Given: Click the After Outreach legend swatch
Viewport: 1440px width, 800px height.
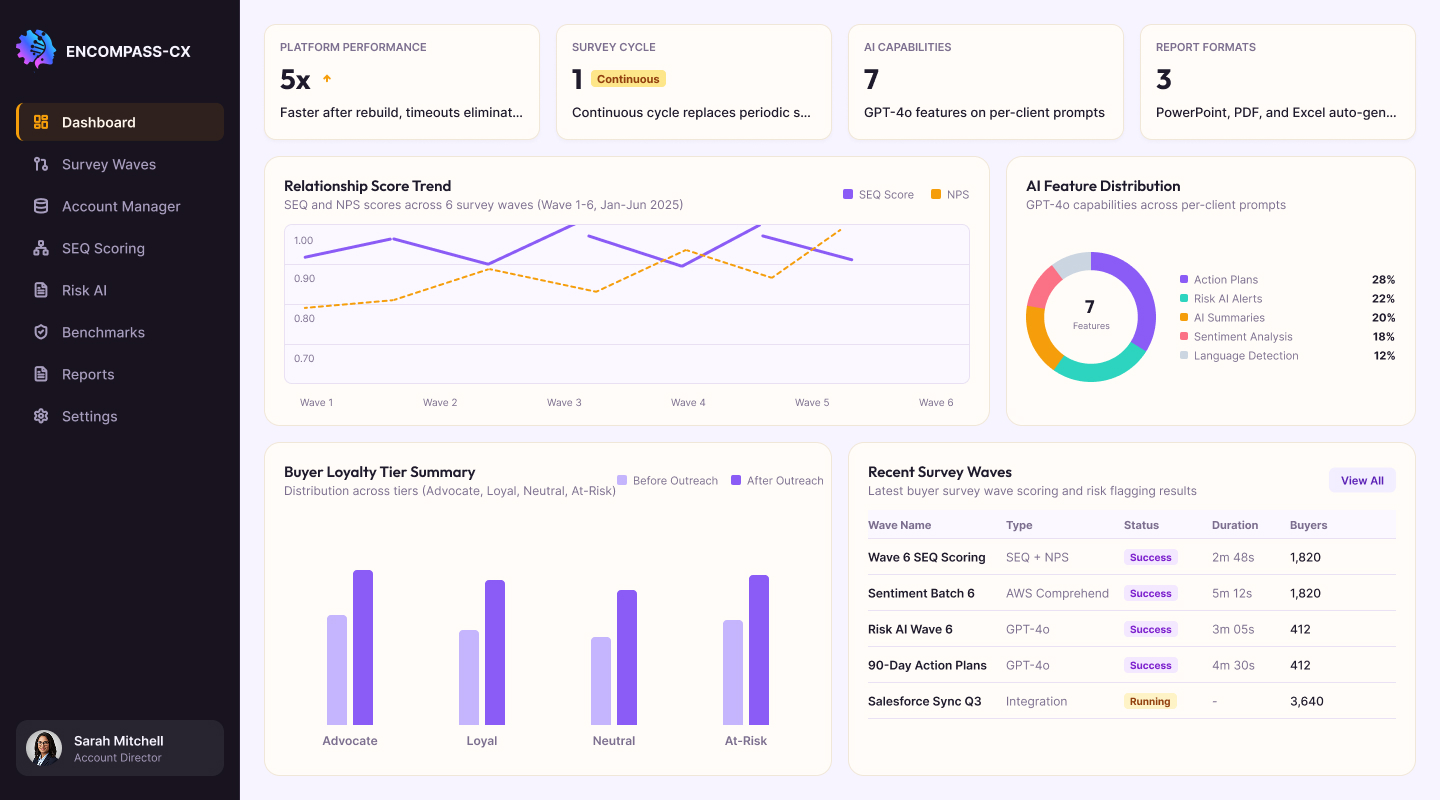Looking at the screenshot, I should pos(736,480).
